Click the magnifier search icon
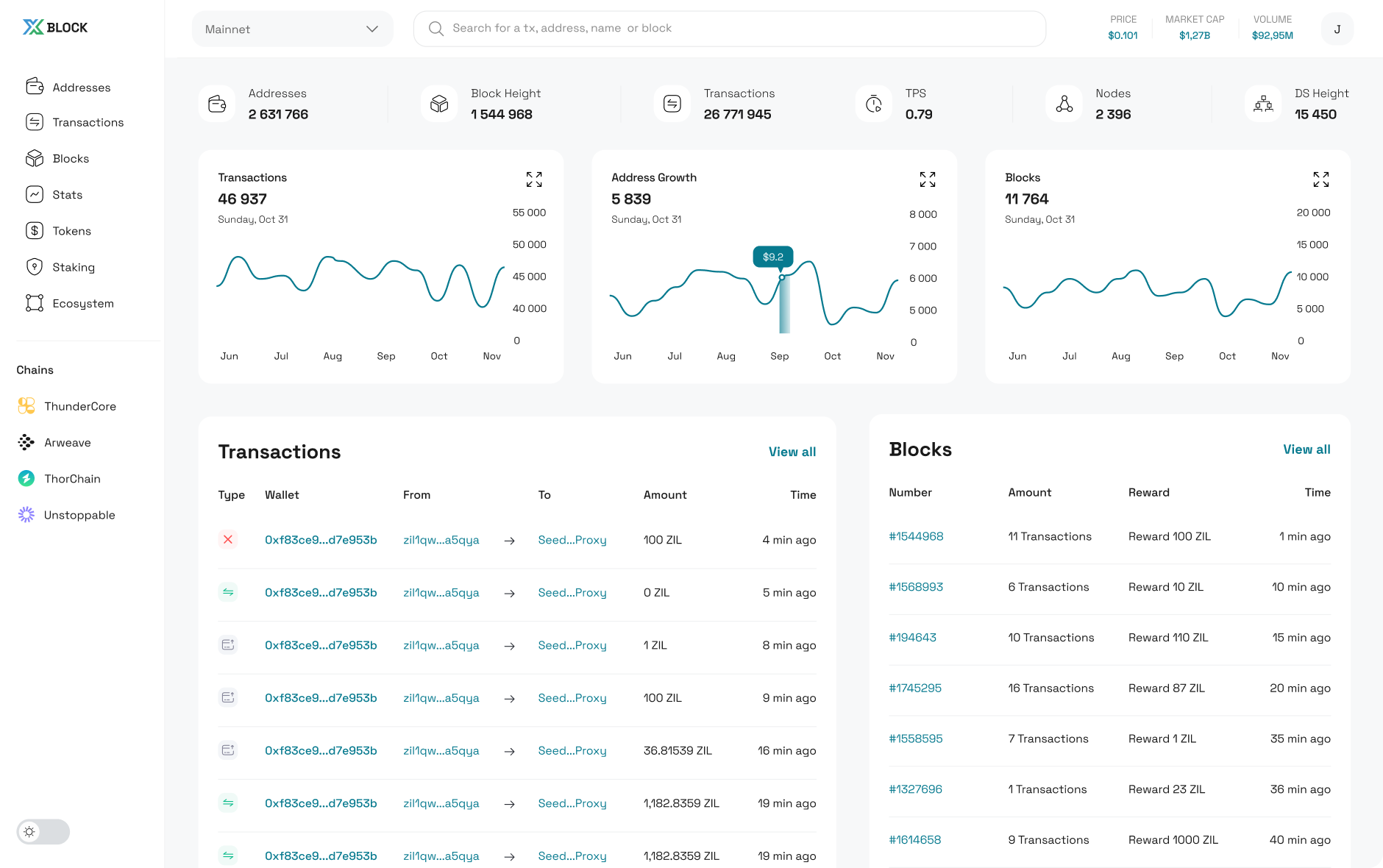Screen dimensions: 1383x868 436,29
